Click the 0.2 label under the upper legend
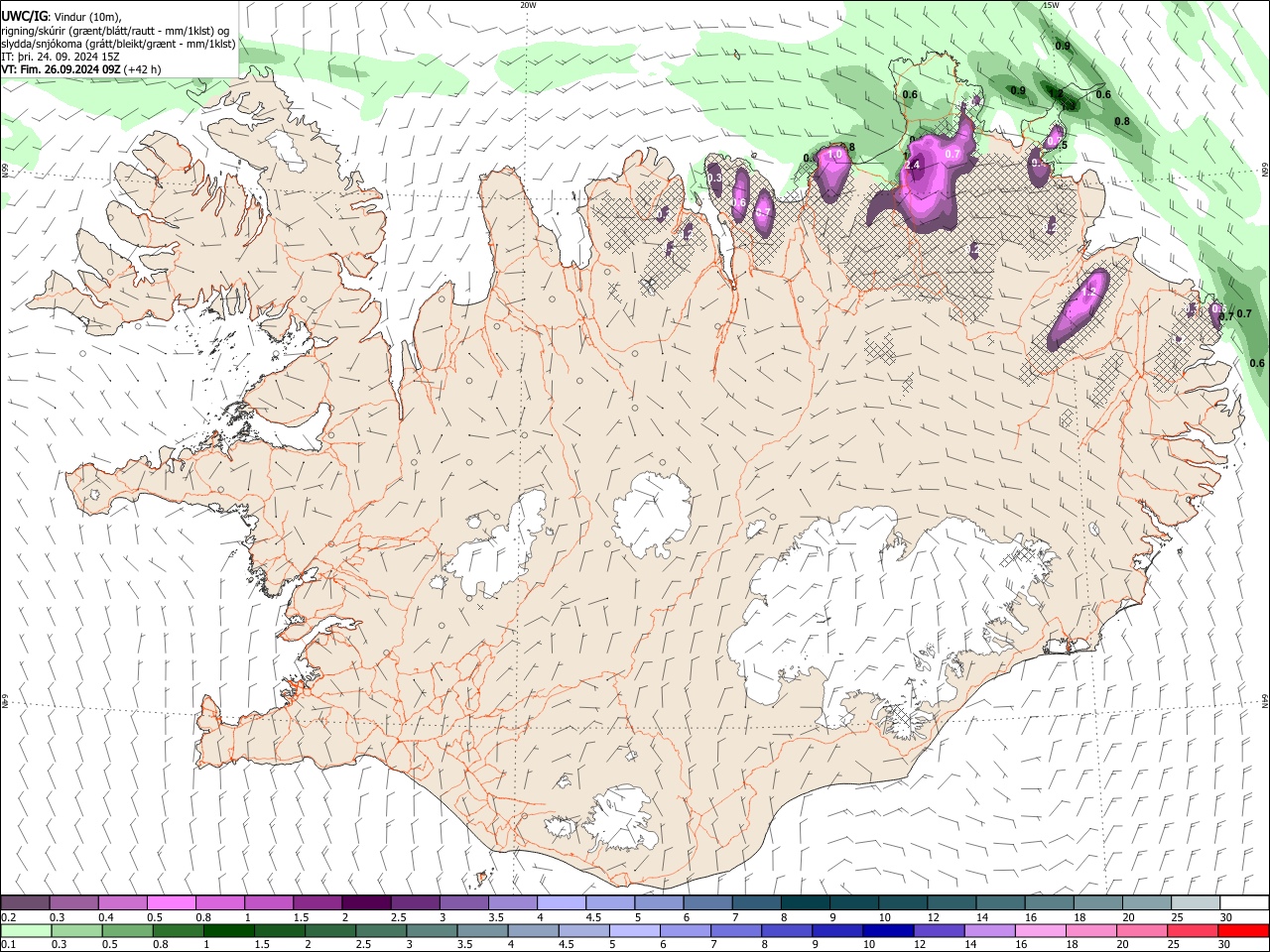The height and width of the screenshot is (952, 1270). coord(8,917)
